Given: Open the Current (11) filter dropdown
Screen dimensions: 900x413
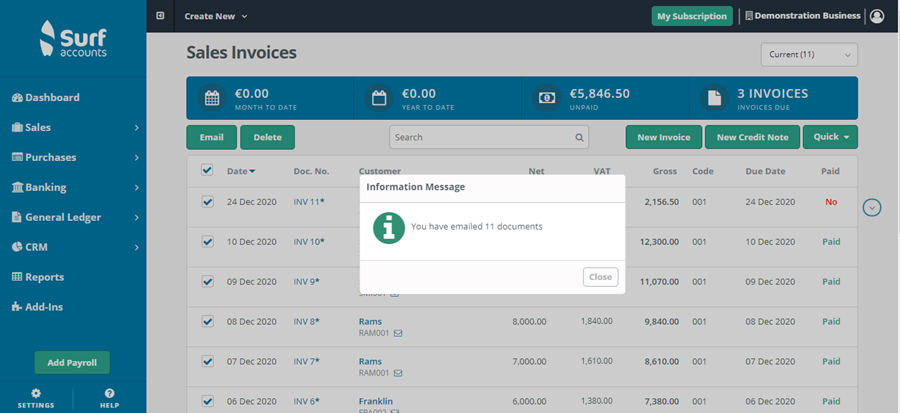Looking at the screenshot, I should click(808, 54).
